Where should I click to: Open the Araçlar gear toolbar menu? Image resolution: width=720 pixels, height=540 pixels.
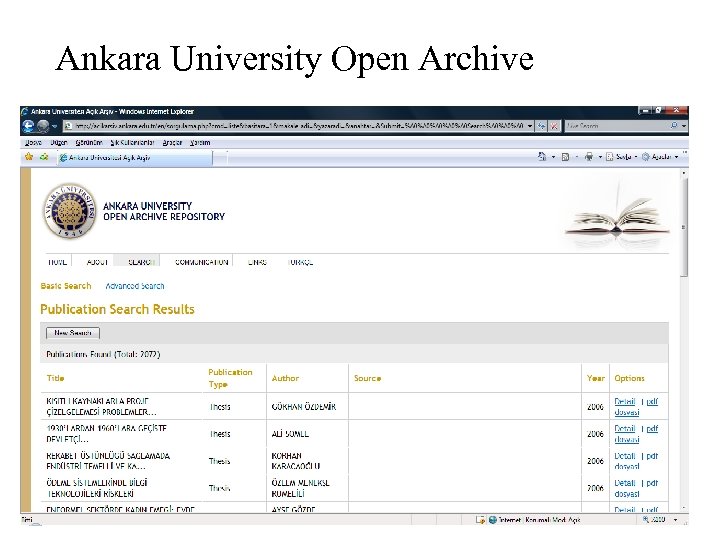[660, 157]
